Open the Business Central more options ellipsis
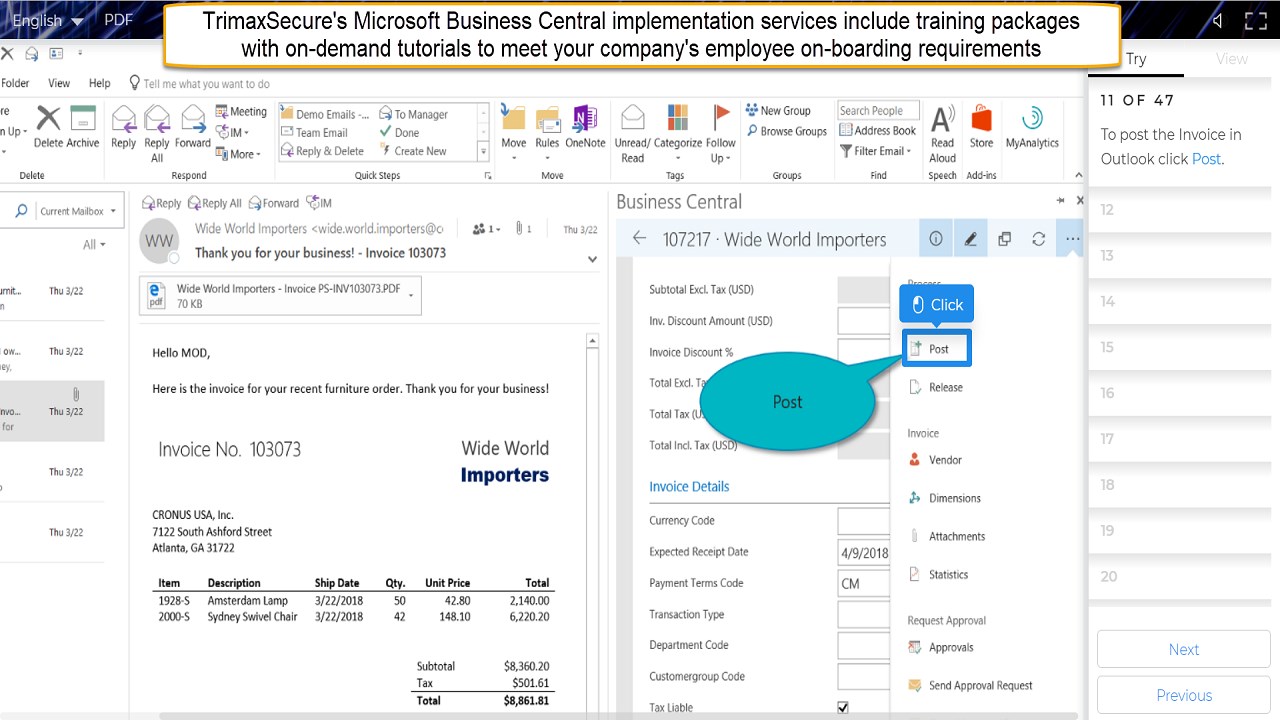The height and width of the screenshot is (720, 1280). tap(1072, 239)
